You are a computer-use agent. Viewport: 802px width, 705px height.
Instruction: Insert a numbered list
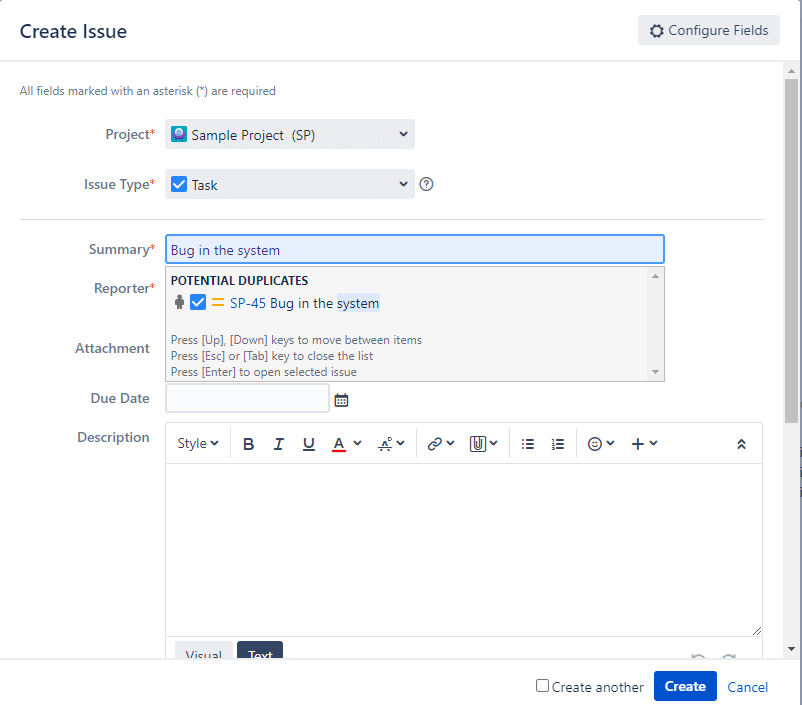click(x=558, y=444)
